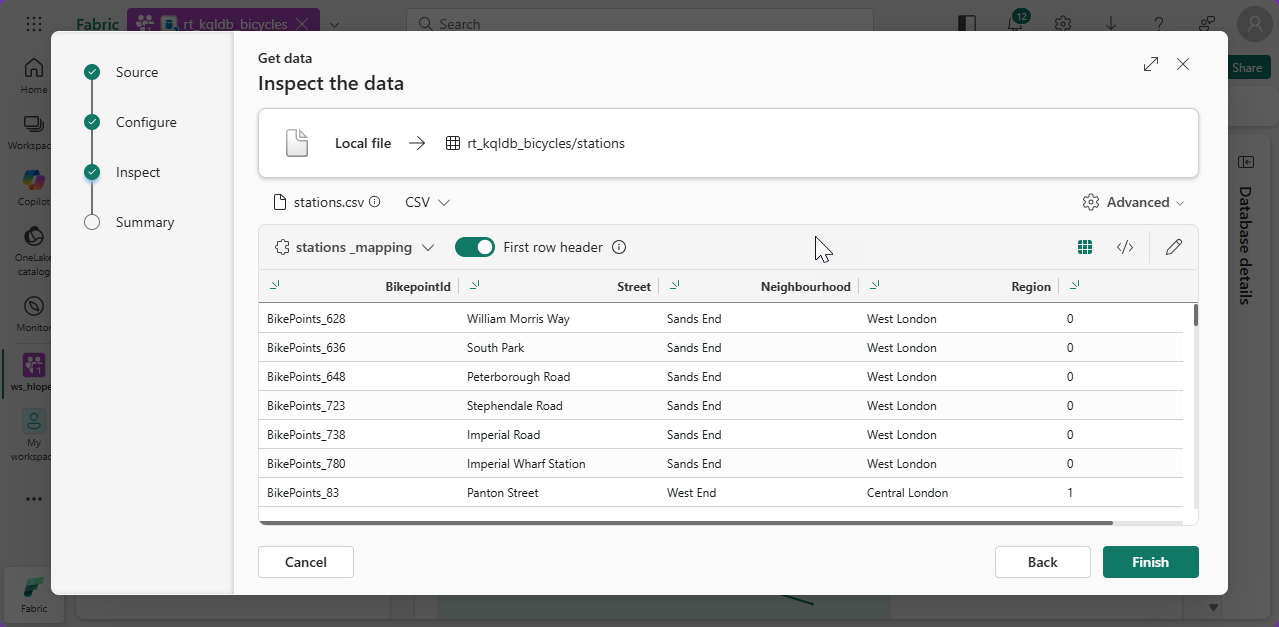This screenshot has height=627, width=1279.
Task: Open the CSV format dropdown
Action: [427, 202]
